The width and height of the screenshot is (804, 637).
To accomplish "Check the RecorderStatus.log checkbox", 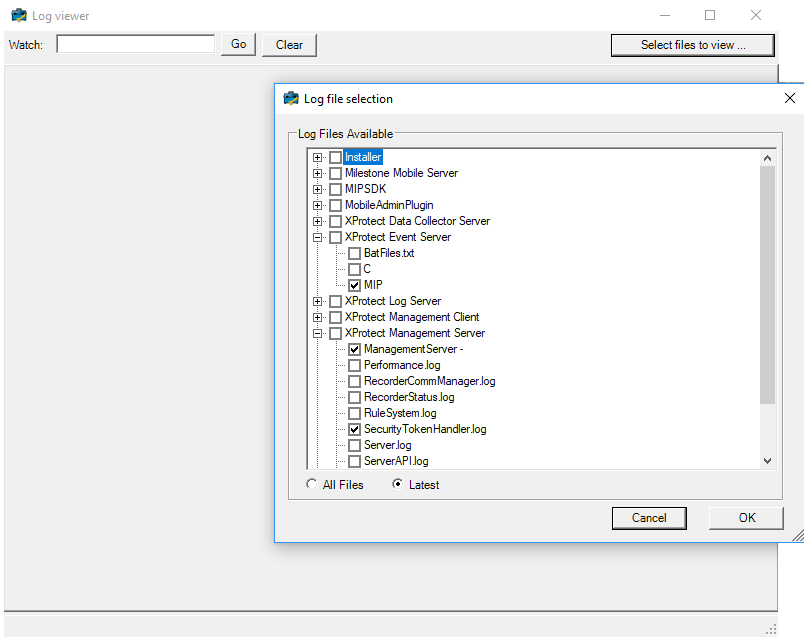I will pos(354,397).
